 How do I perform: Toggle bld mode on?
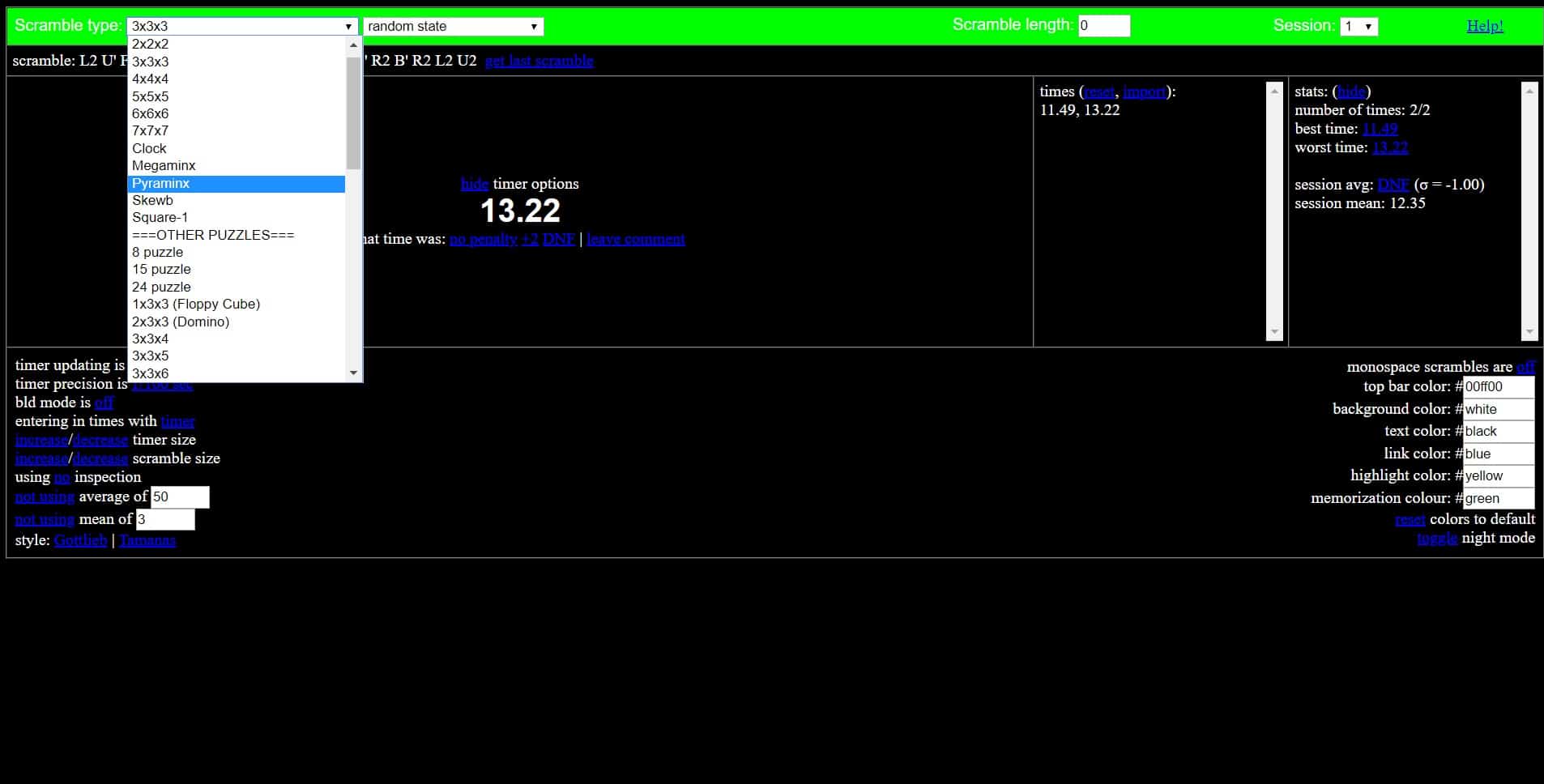(105, 403)
